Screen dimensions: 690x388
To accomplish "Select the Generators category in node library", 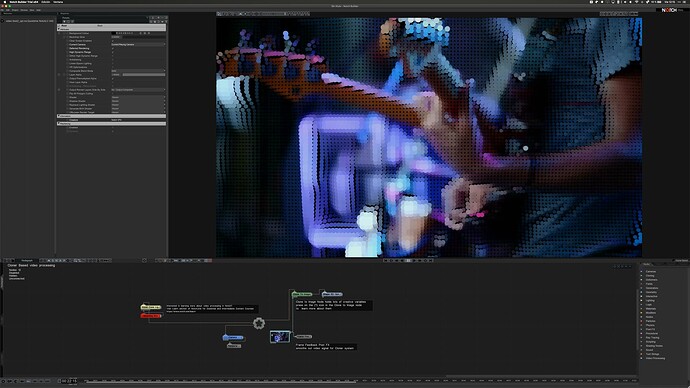I will (652, 288).
